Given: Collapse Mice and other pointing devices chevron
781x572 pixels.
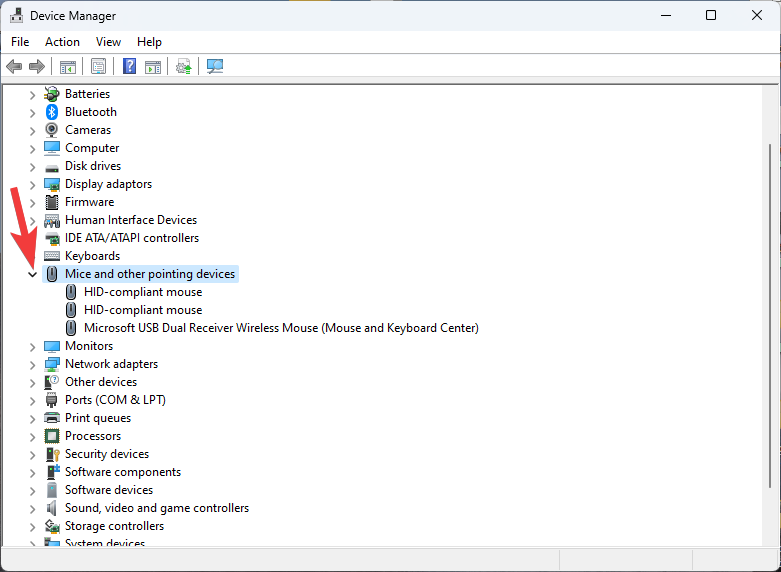Looking at the screenshot, I should pos(32,274).
